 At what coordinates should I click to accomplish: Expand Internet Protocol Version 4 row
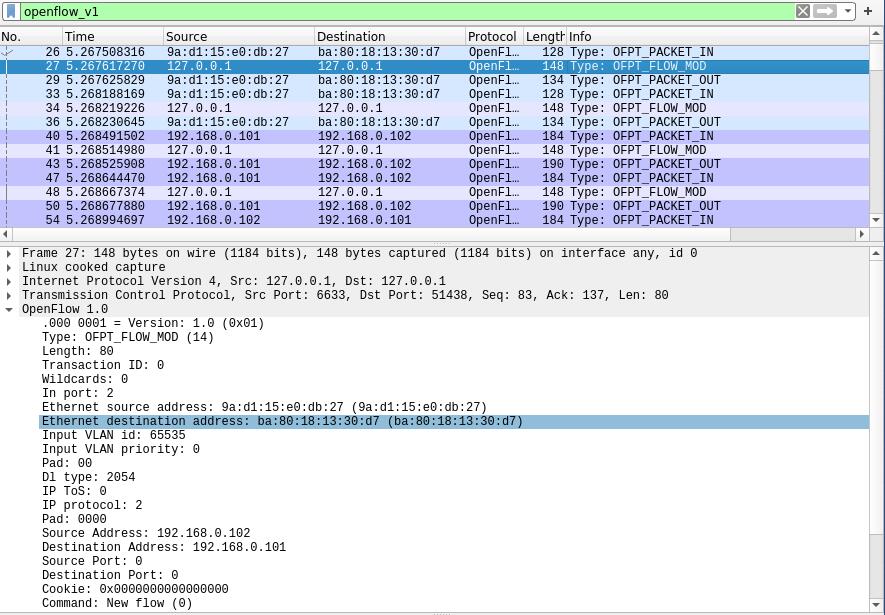(x=9, y=282)
